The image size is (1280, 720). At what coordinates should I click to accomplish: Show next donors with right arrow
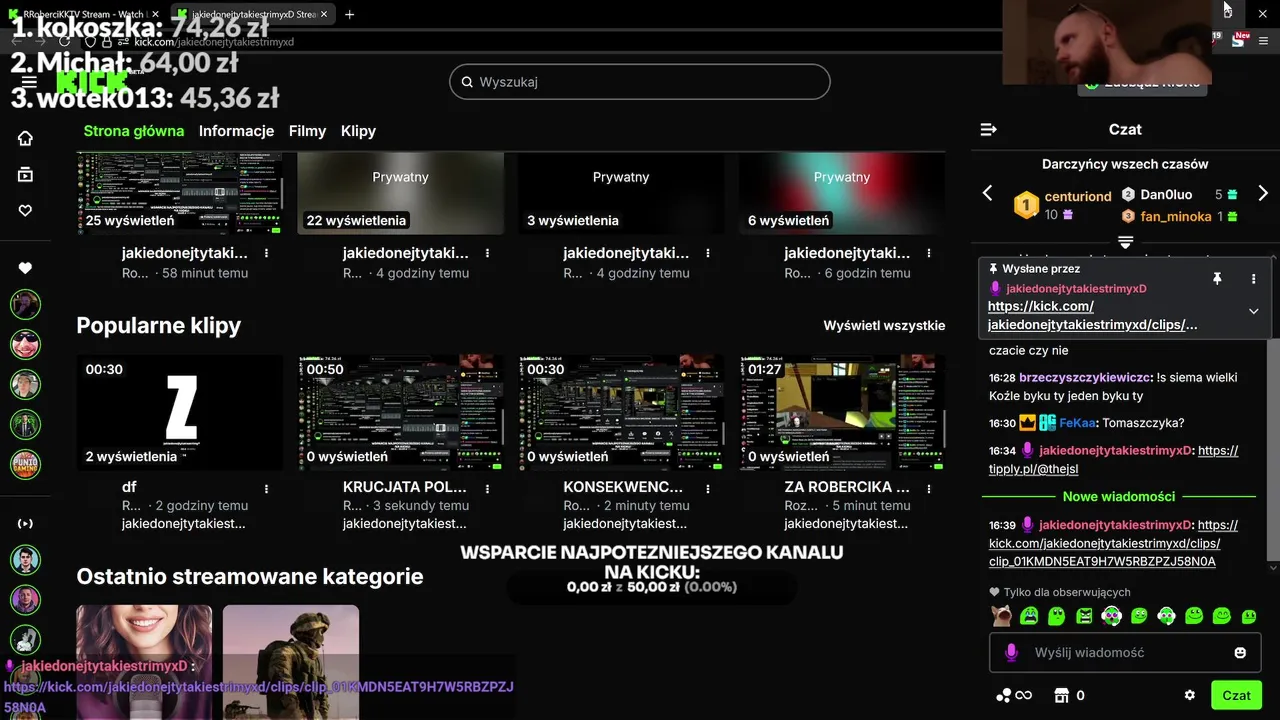1263,193
